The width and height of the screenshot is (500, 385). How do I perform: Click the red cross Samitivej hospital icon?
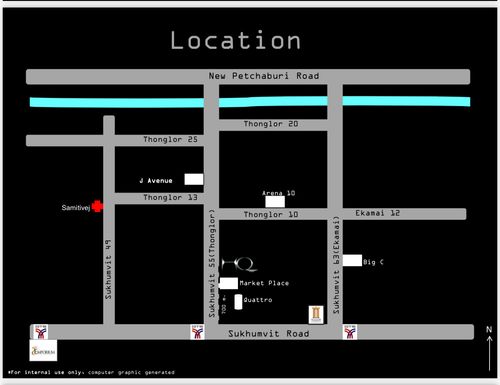click(97, 206)
